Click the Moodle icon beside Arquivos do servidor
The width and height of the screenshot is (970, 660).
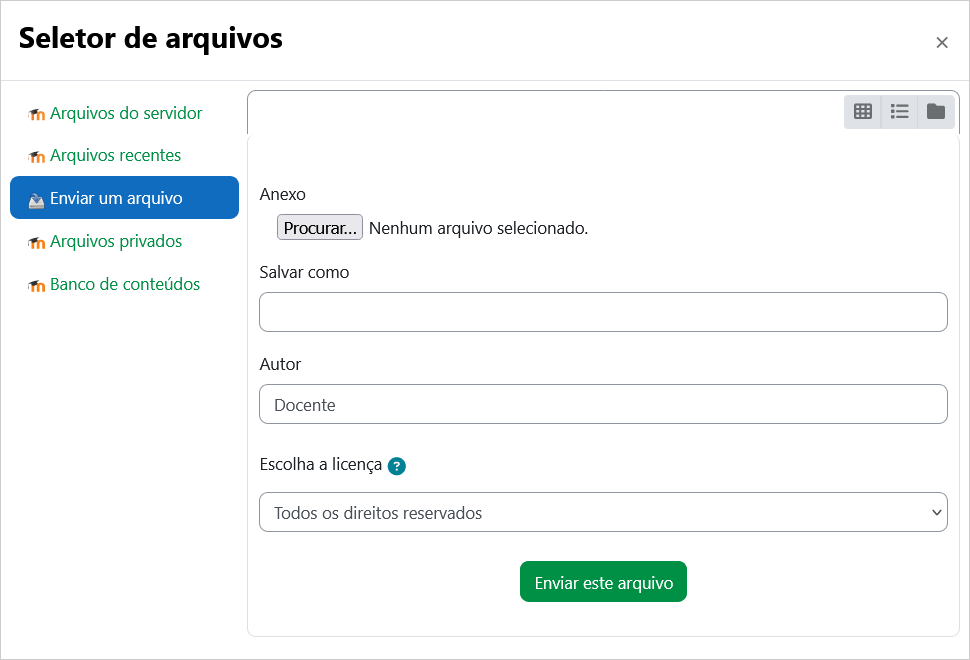click(x=37, y=115)
